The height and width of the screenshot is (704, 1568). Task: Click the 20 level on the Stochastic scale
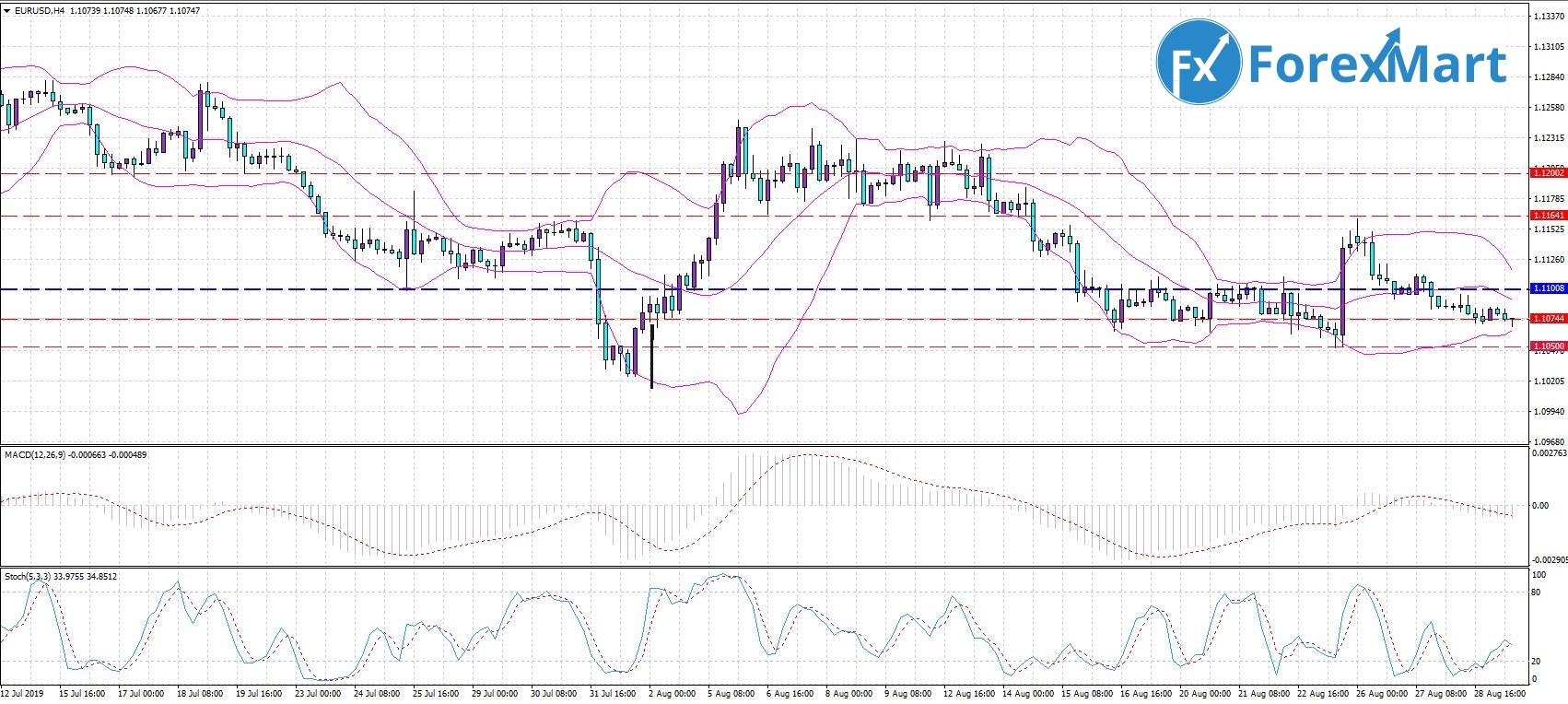(1536, 662)
